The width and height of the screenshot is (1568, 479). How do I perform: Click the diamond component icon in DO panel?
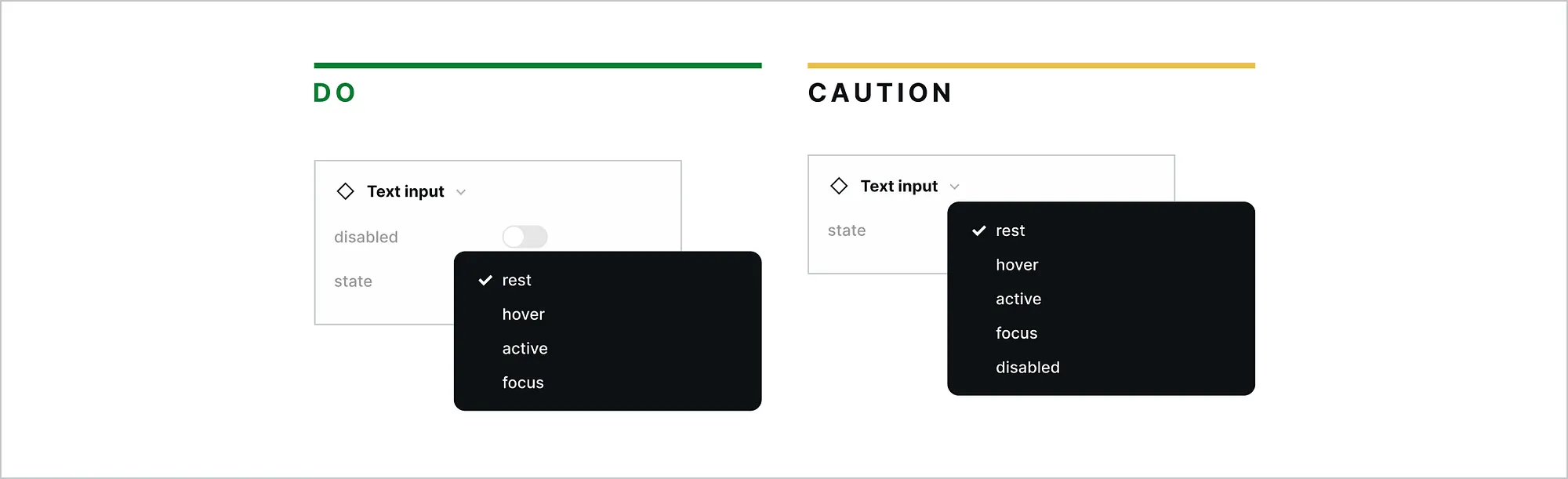345,191
